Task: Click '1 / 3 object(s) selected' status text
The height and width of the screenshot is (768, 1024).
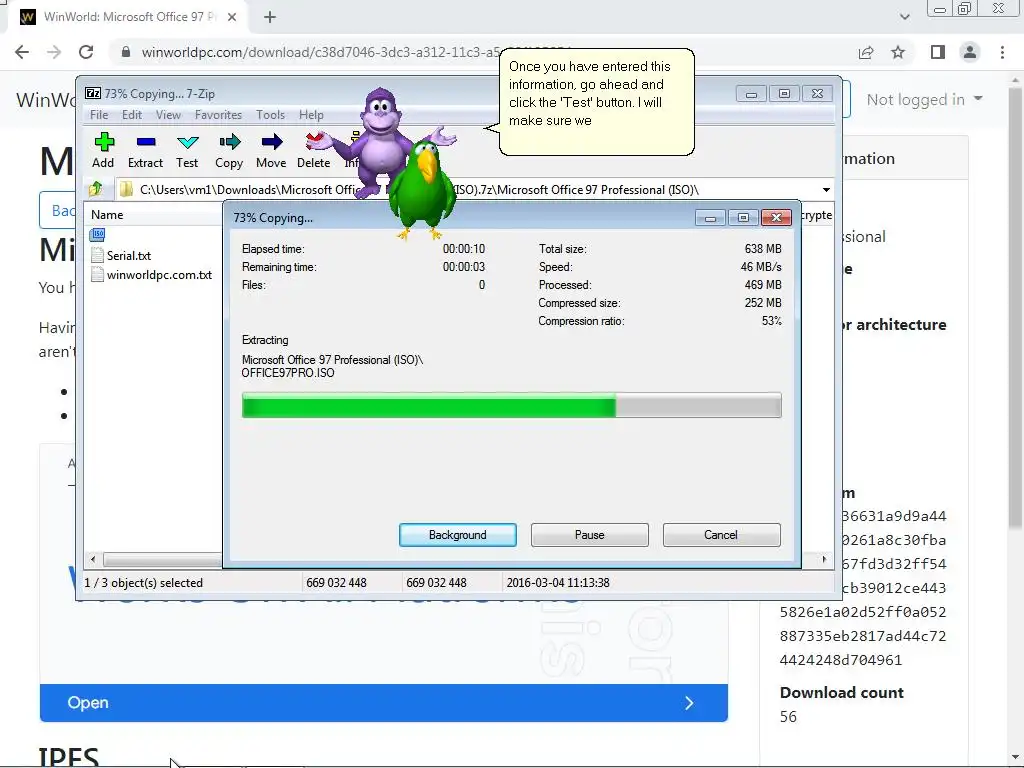Action: [x=144, y=583]
